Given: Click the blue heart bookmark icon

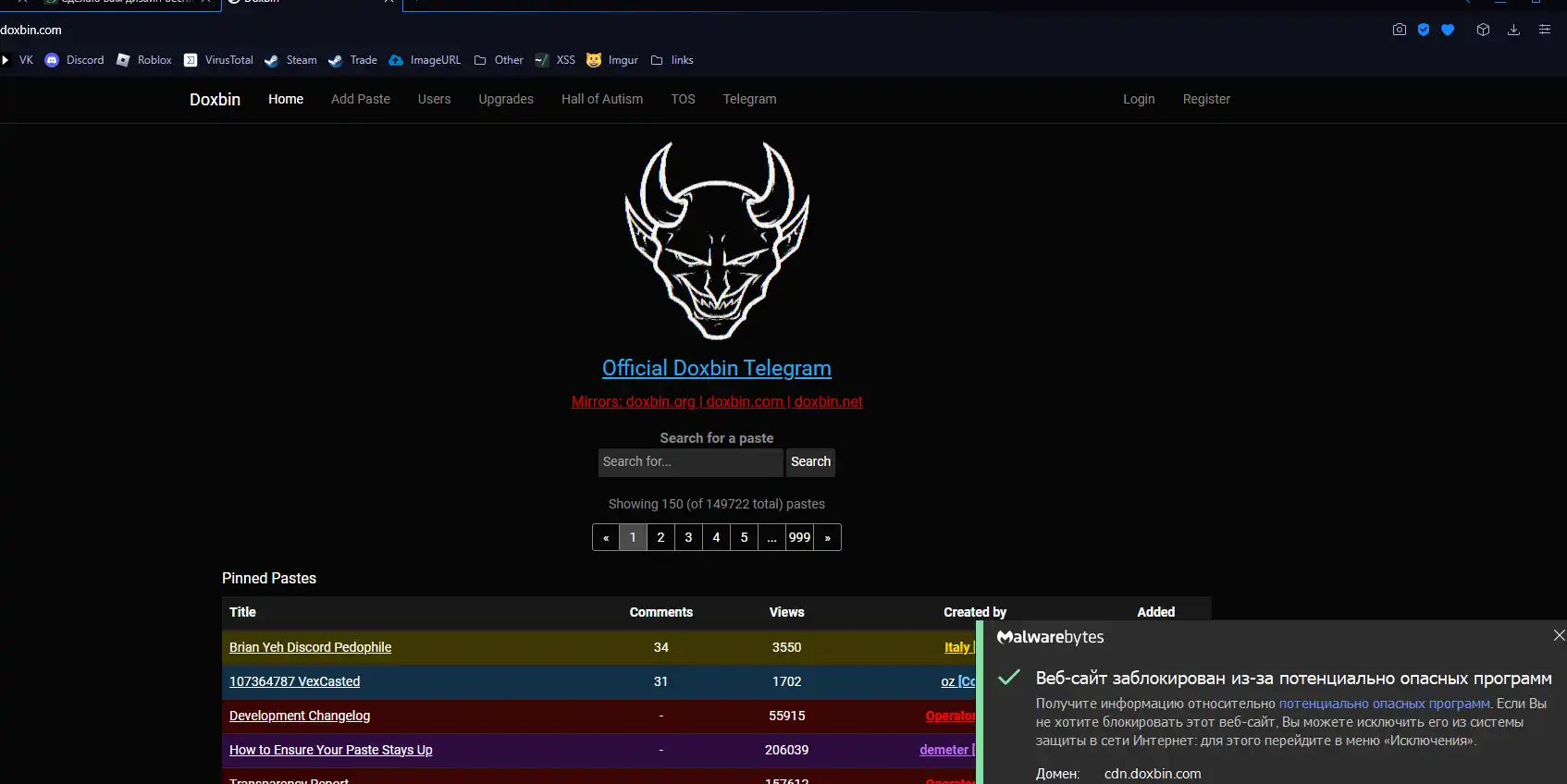Looking at the screenshot, I should (x=1448, y=30).
